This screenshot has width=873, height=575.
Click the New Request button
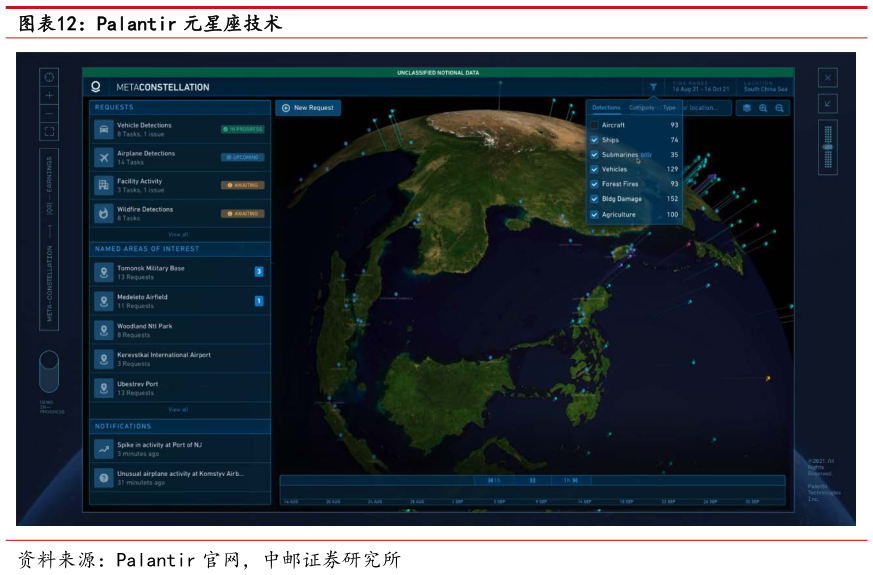[308, 108]
